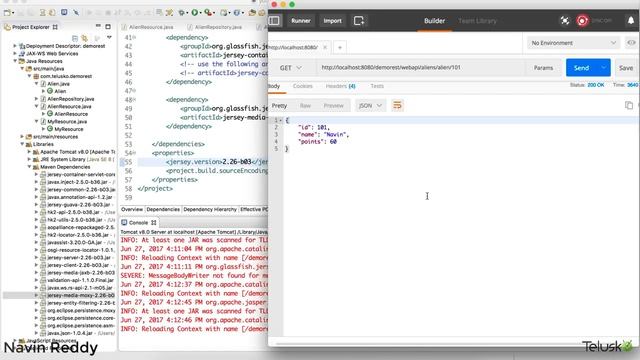
Task: Open the response Cookies tab
Action: [302, 86]
